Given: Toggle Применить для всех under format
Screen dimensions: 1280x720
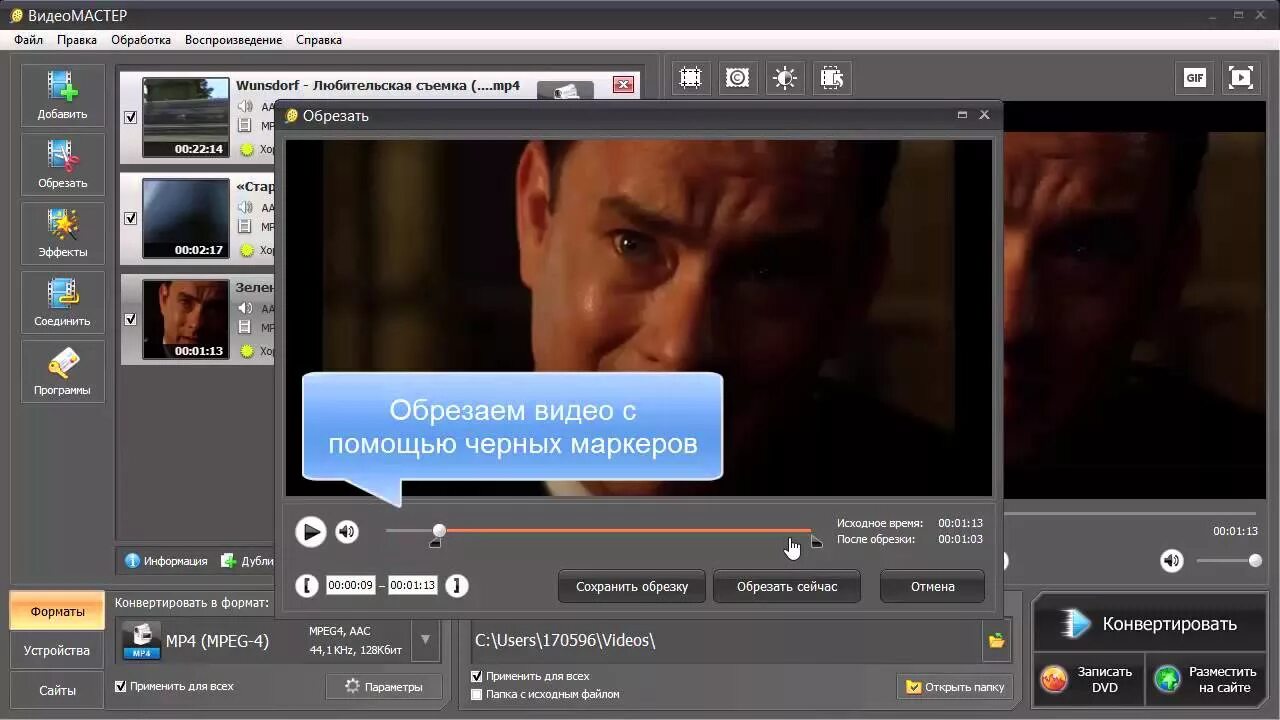Looking at the screenshot, I should (x=121, y=686).
